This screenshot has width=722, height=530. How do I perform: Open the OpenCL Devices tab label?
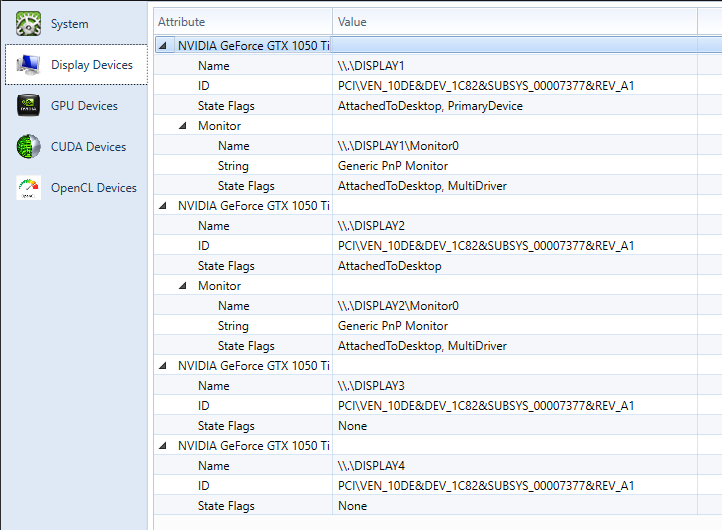94,188
